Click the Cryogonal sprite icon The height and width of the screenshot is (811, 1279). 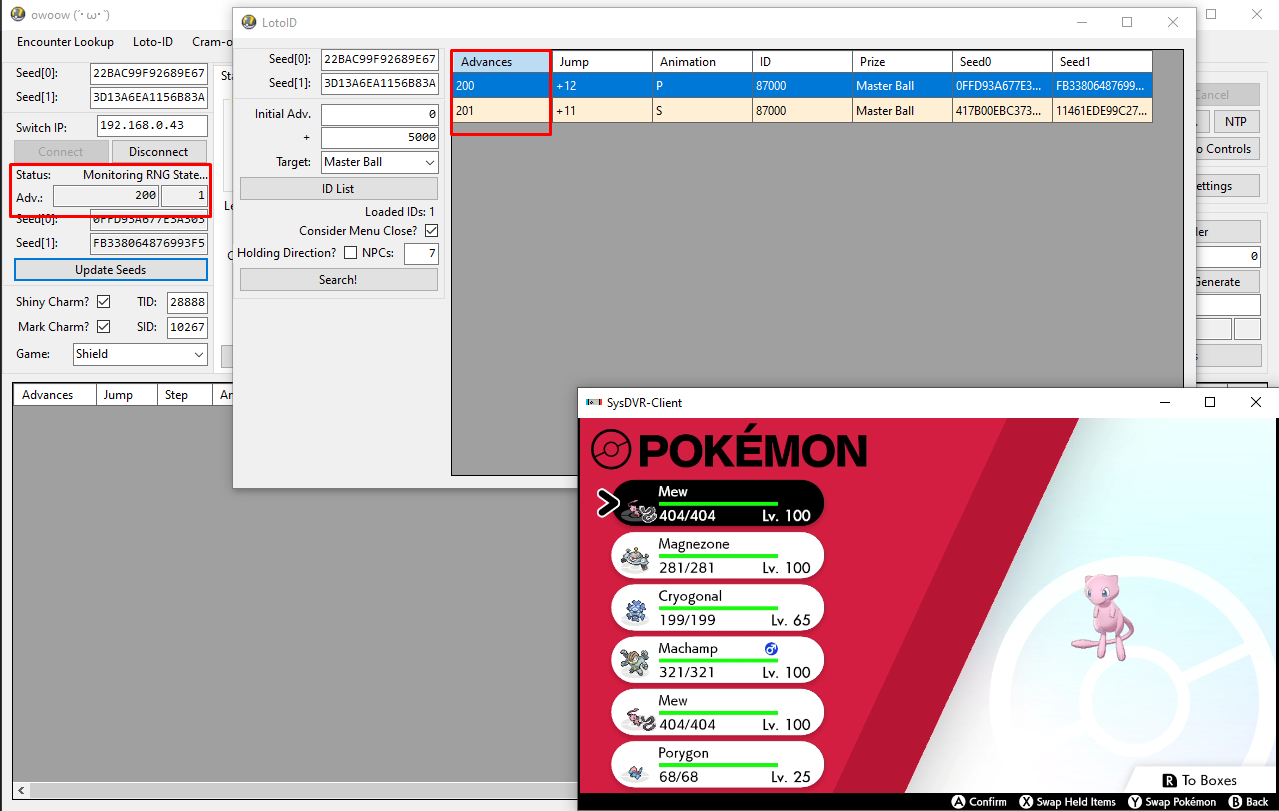point(635,611)
